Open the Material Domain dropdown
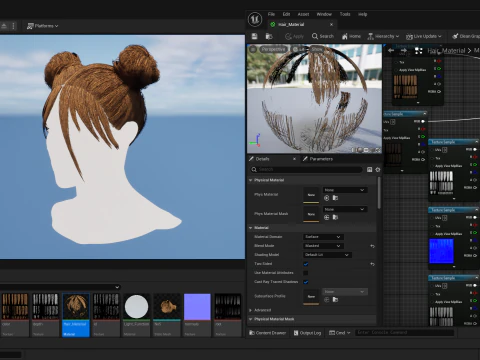 [x=323, y=237]
